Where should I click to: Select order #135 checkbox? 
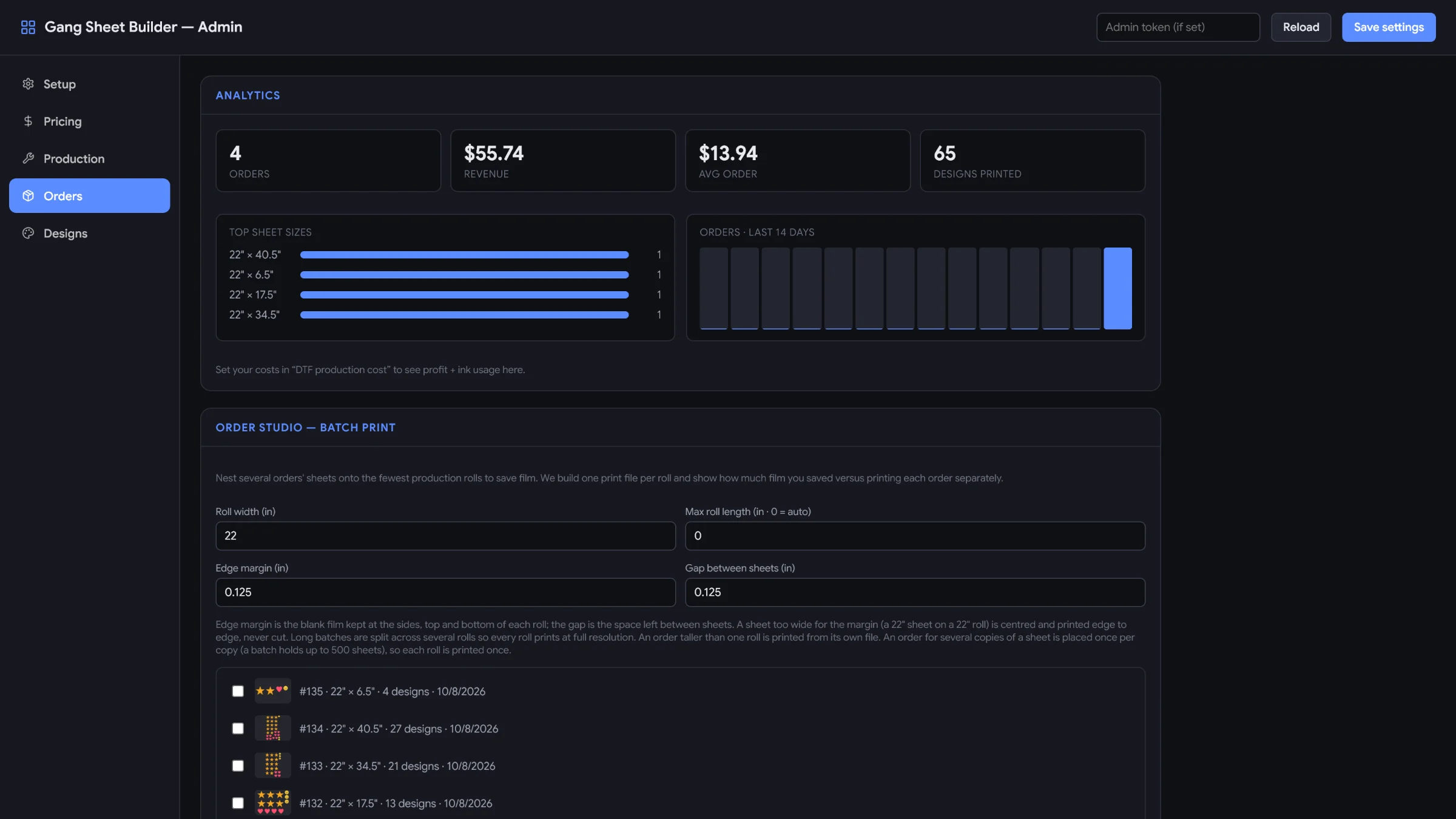238,691
